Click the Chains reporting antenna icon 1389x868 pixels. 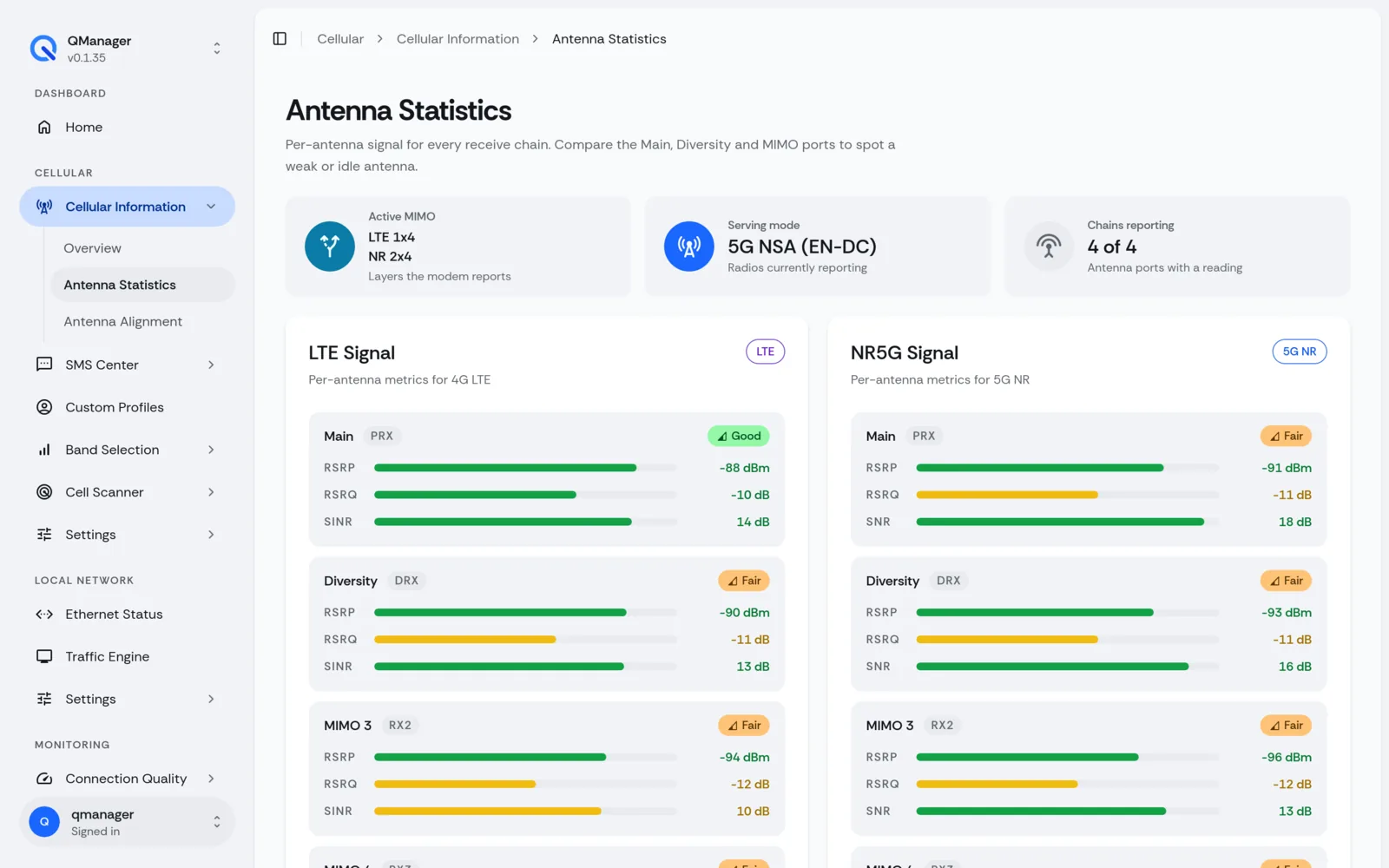pos(1049,247)
